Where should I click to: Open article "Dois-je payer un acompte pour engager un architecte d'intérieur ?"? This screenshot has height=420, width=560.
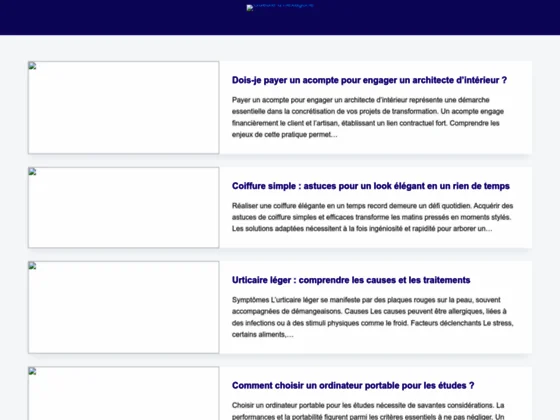tap(369, 80)
